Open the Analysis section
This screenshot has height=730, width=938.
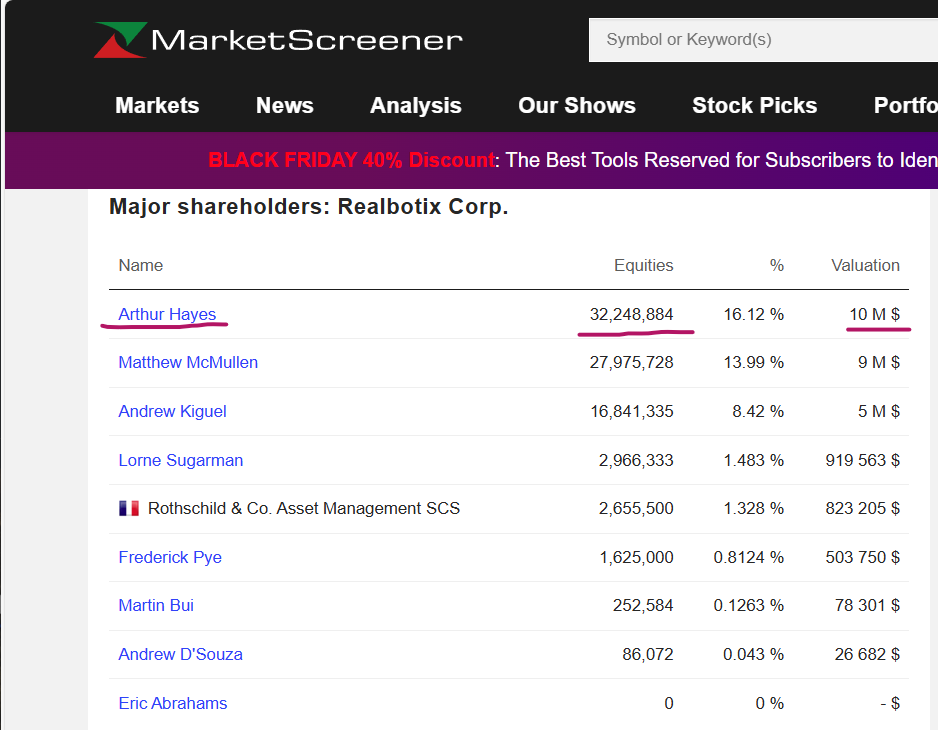(415, 105)
